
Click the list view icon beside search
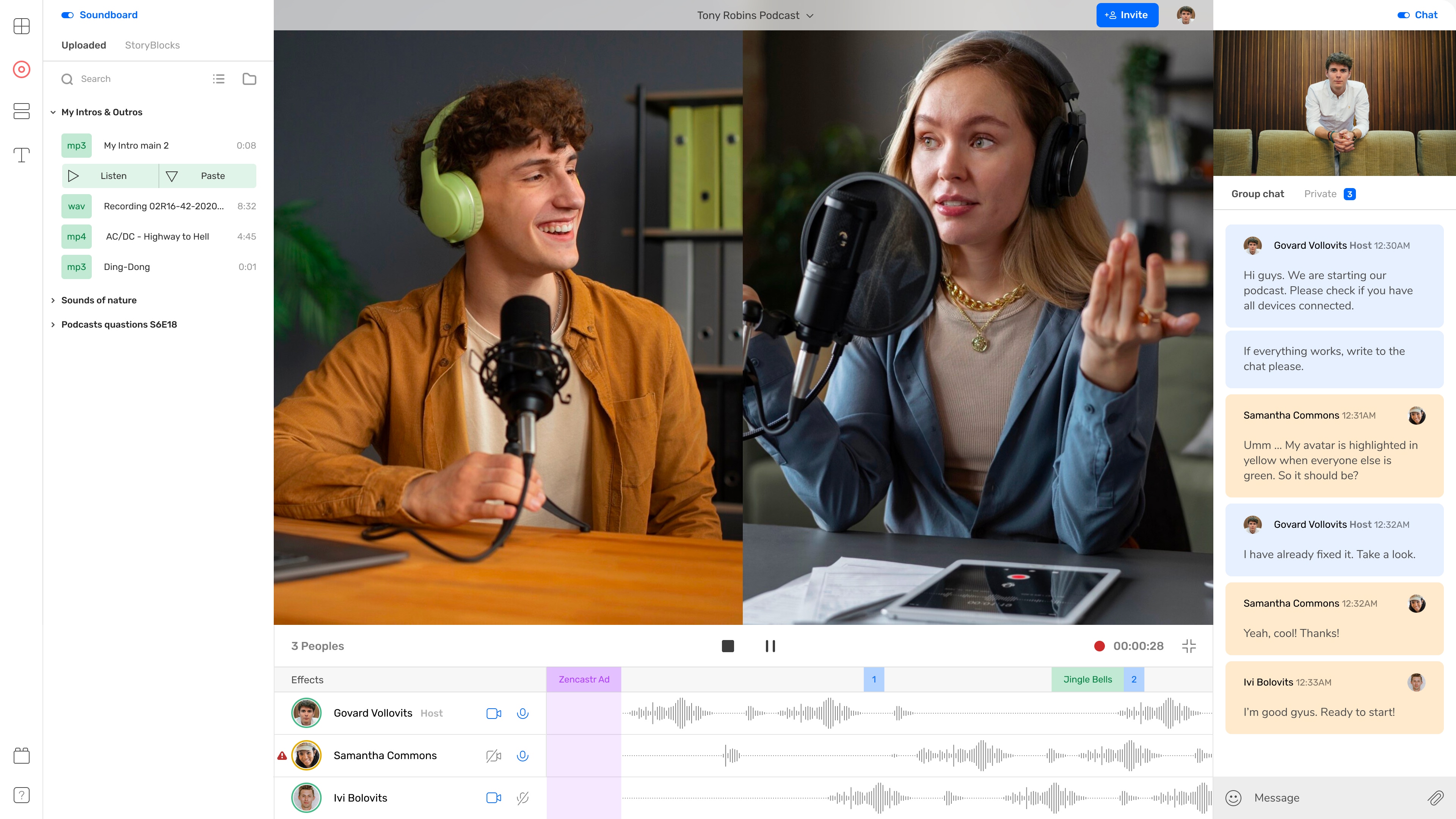(x=219, y=79)
